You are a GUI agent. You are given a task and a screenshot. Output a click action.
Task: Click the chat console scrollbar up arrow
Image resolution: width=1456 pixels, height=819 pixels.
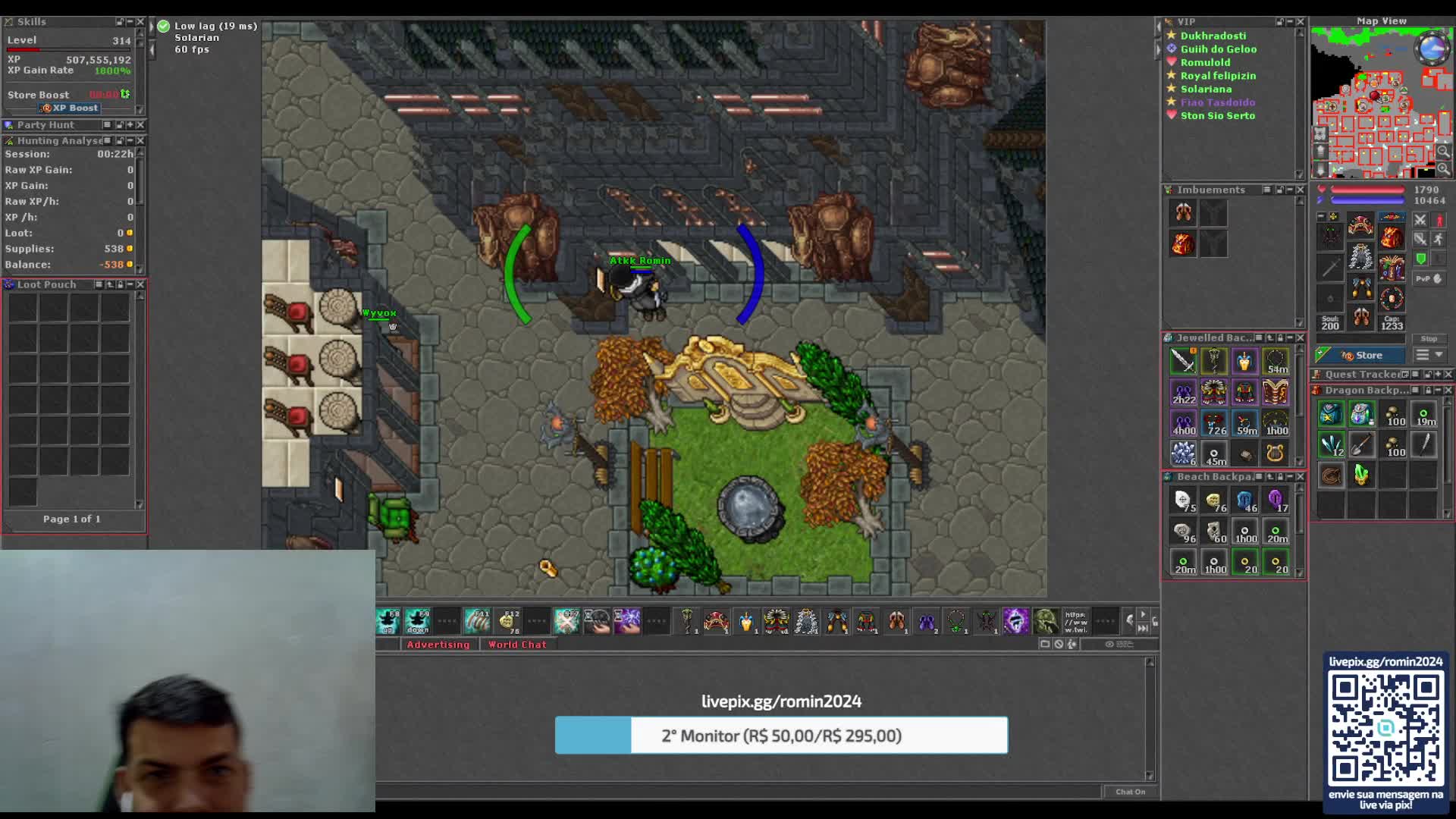click(1150, 663)
